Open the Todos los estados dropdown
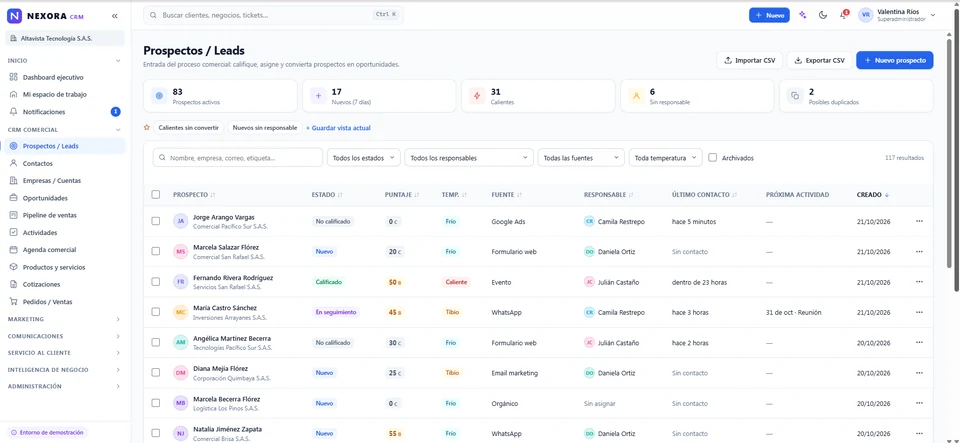The height and width of the screenshot is (443, 960). pyautogui.click(x=364, y=157)
